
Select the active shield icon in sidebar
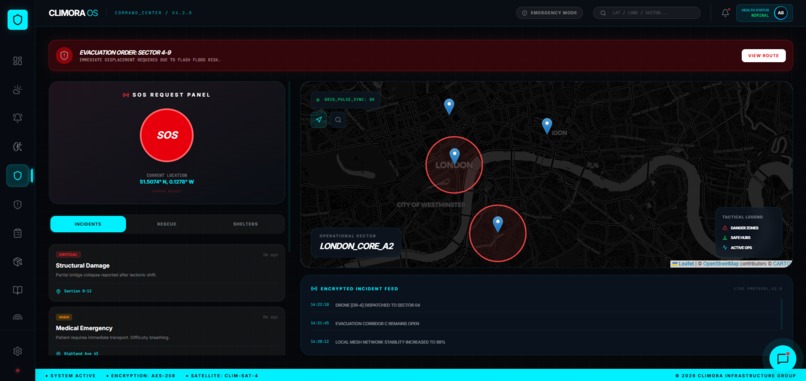click(x=17, y=176)
